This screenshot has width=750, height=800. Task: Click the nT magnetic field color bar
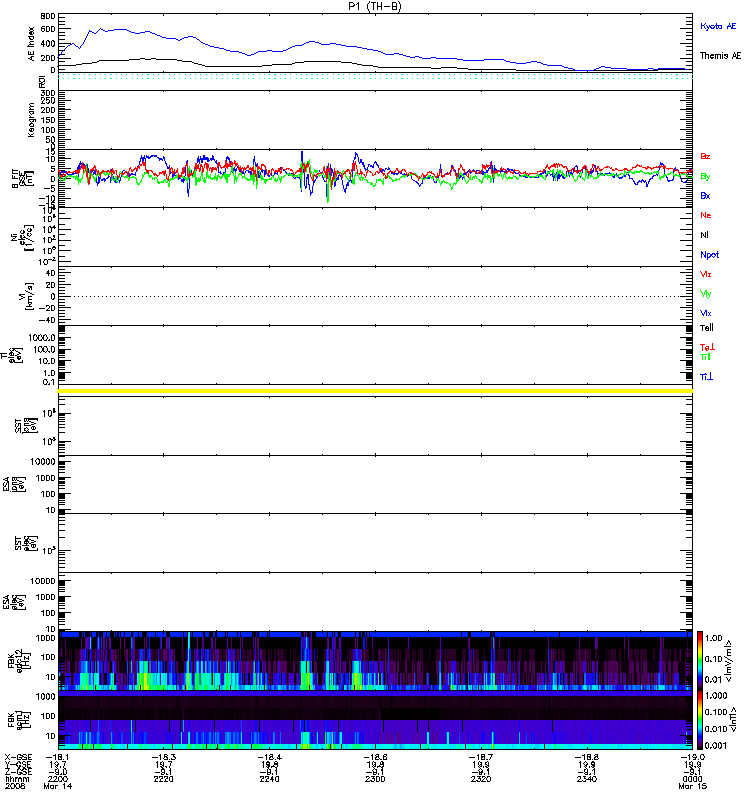pyautogui.click(x=699, y=719)
